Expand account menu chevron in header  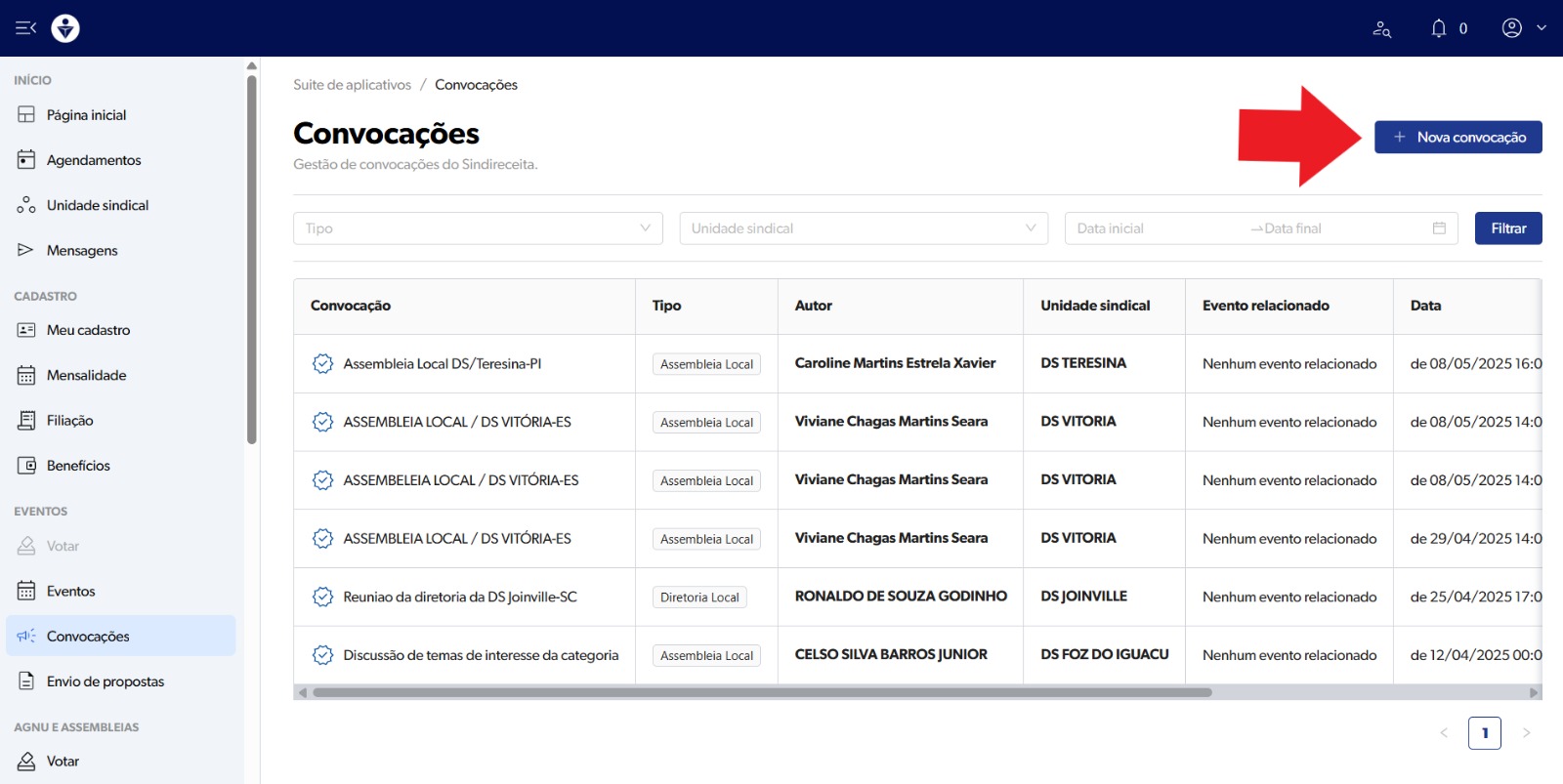[x=1542, y=28]
